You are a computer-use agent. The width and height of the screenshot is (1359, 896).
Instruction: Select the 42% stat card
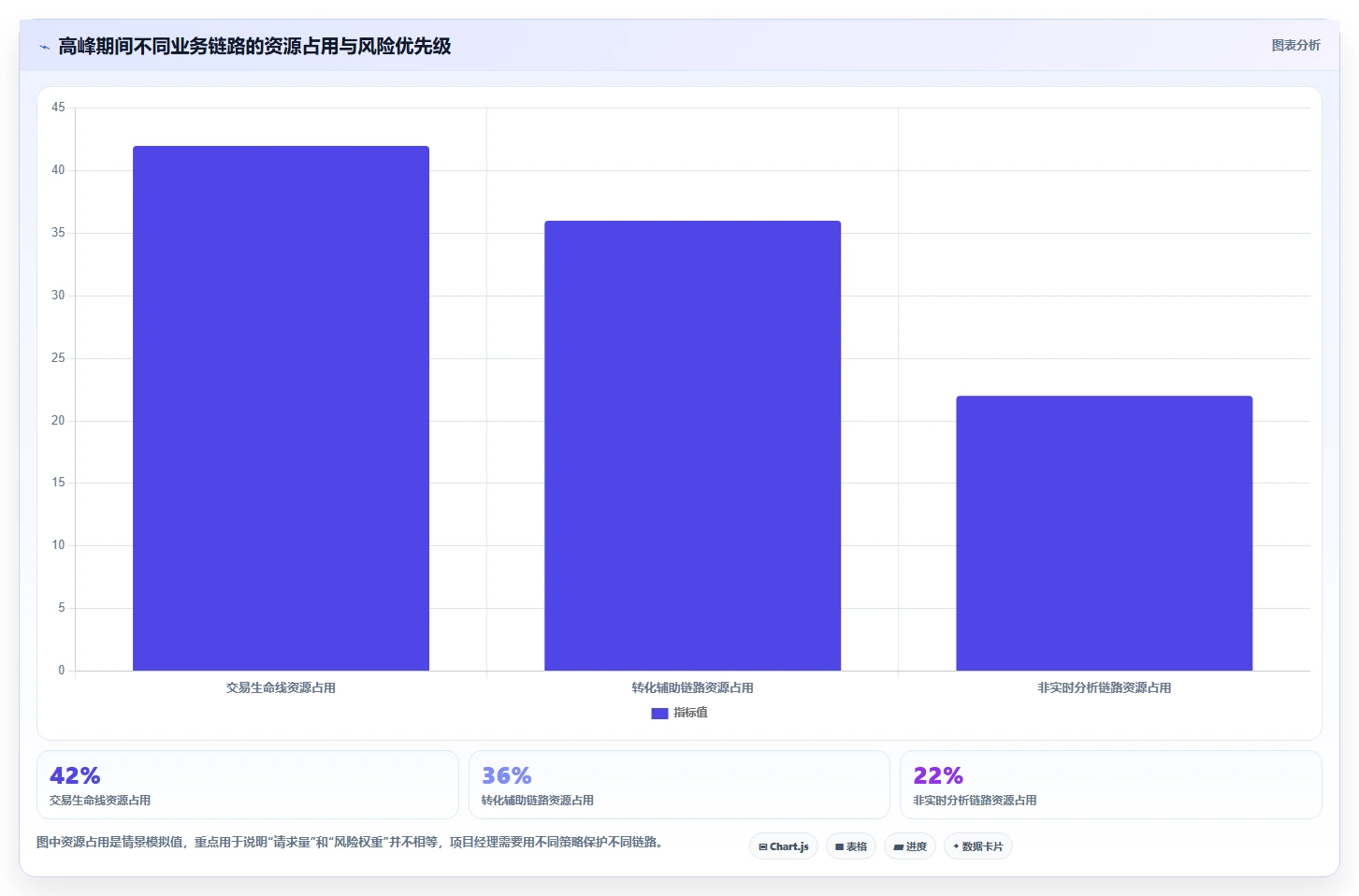(x=248, y=785)
